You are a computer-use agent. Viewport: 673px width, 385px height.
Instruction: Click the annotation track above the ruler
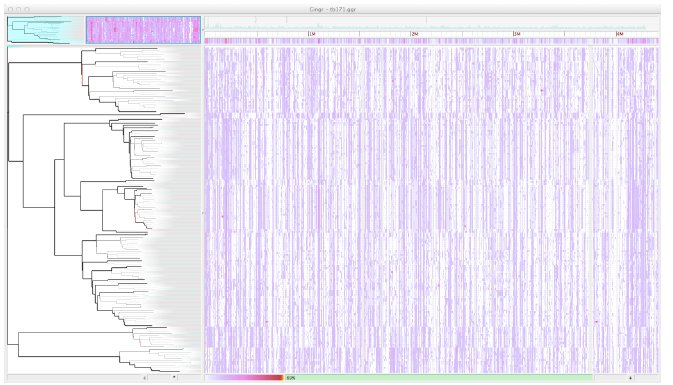pyautogui.click(x=431, y=23)
